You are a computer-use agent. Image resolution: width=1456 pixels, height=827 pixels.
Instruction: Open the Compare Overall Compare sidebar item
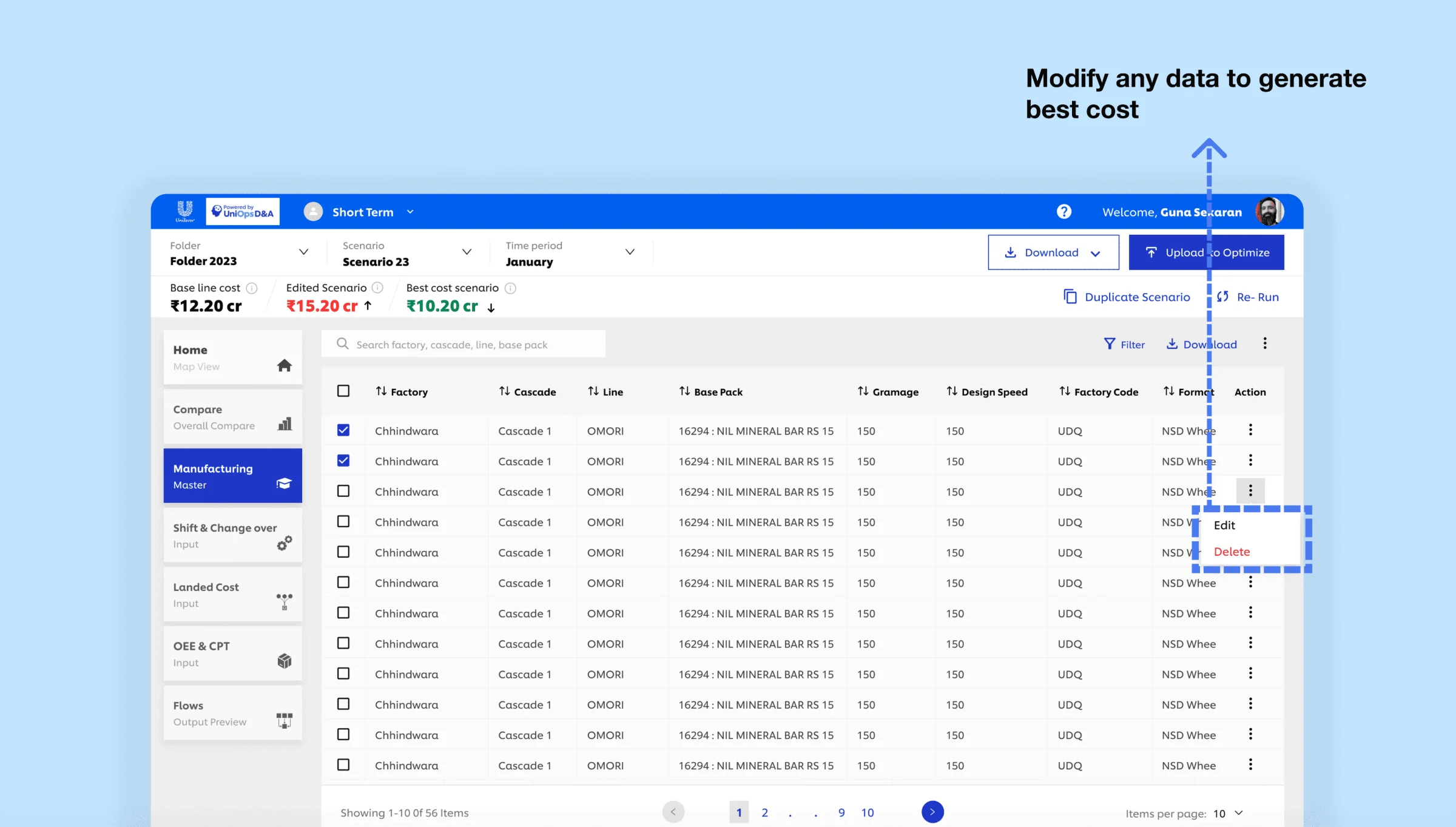click(232, 417)
